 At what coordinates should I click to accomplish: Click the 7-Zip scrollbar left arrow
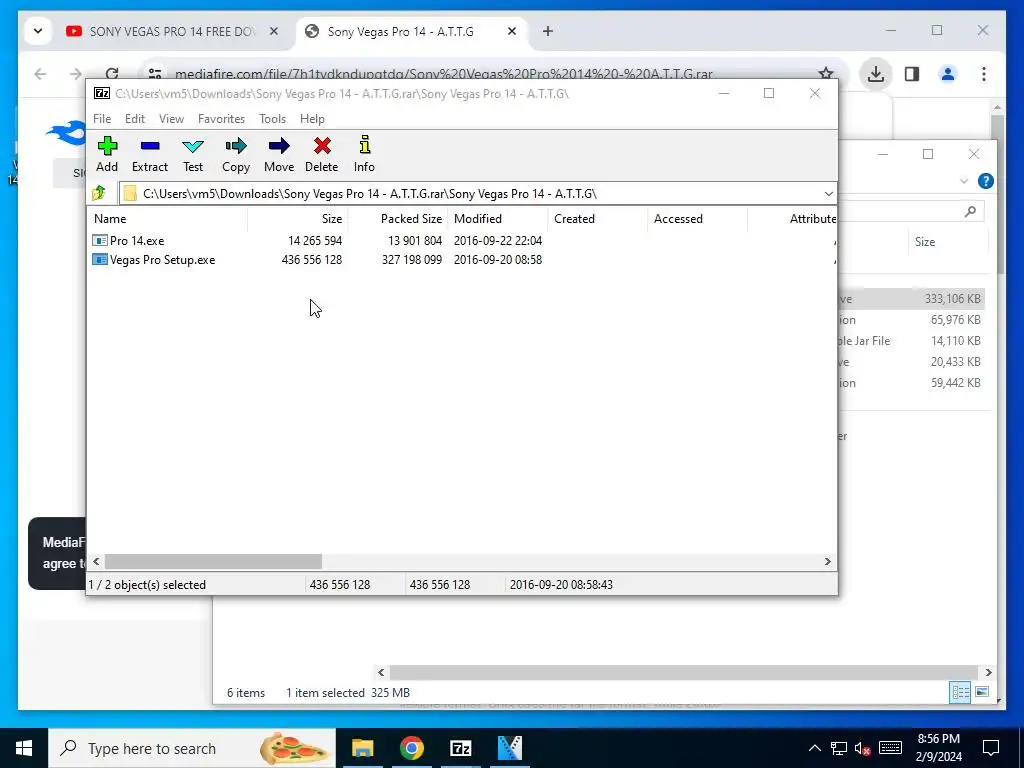click(97, 562)
